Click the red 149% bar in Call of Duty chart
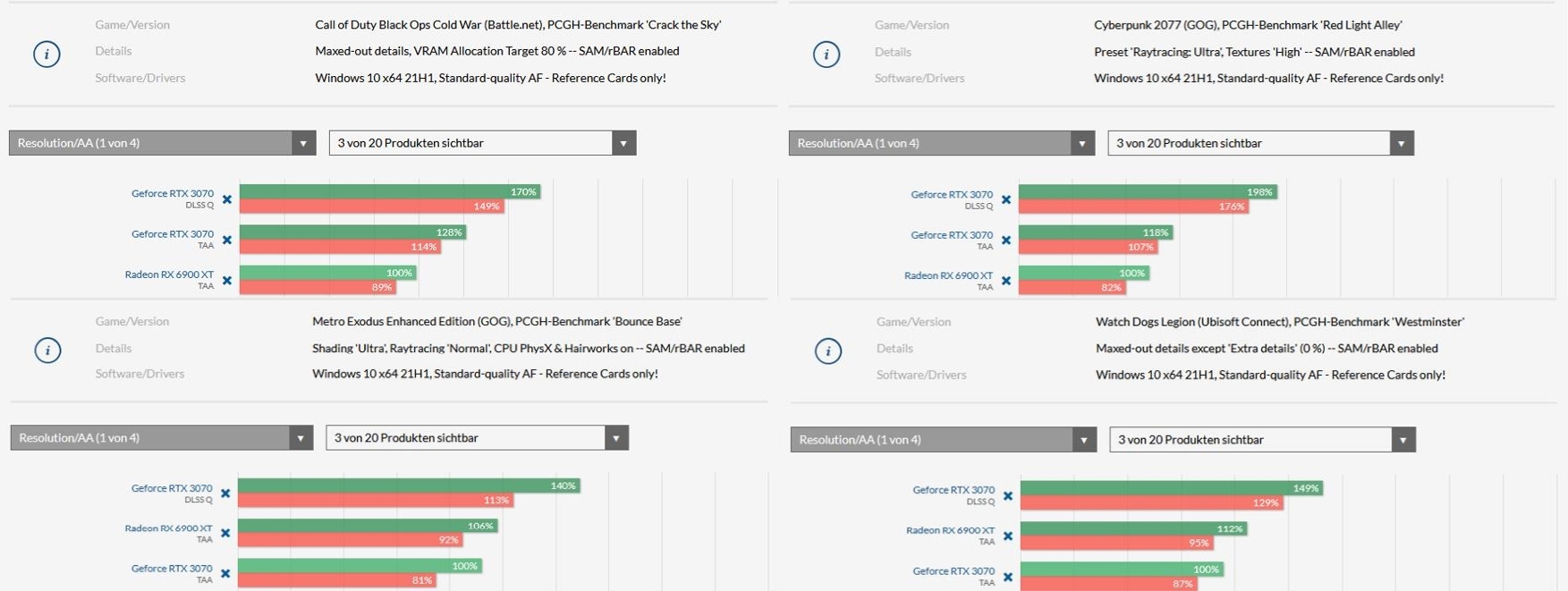Image resolution: width=1568 pixels, height=591 pixels. pos(372,206)
